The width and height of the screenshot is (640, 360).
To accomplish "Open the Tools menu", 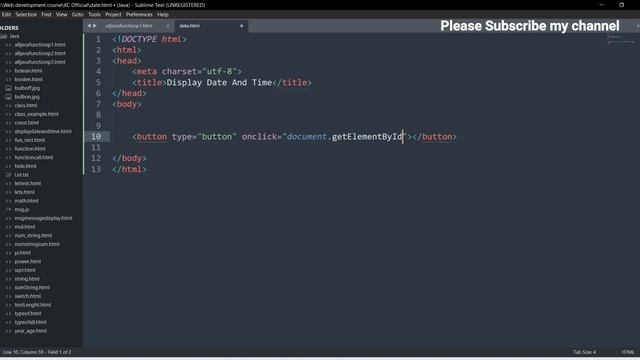I will tap(94, 14).
